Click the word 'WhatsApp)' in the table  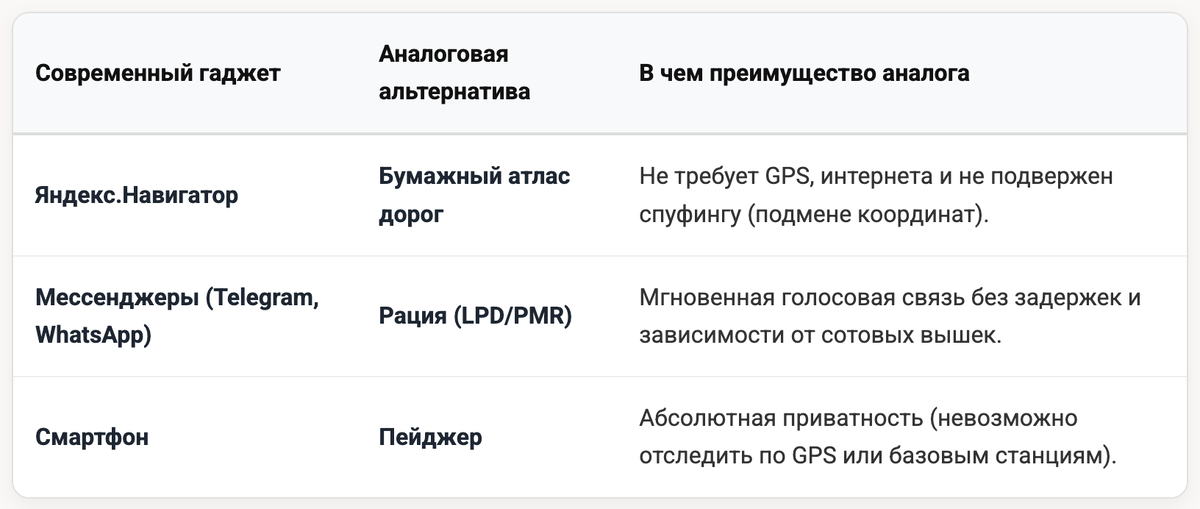pyautogui.click(x=93, y=335)
